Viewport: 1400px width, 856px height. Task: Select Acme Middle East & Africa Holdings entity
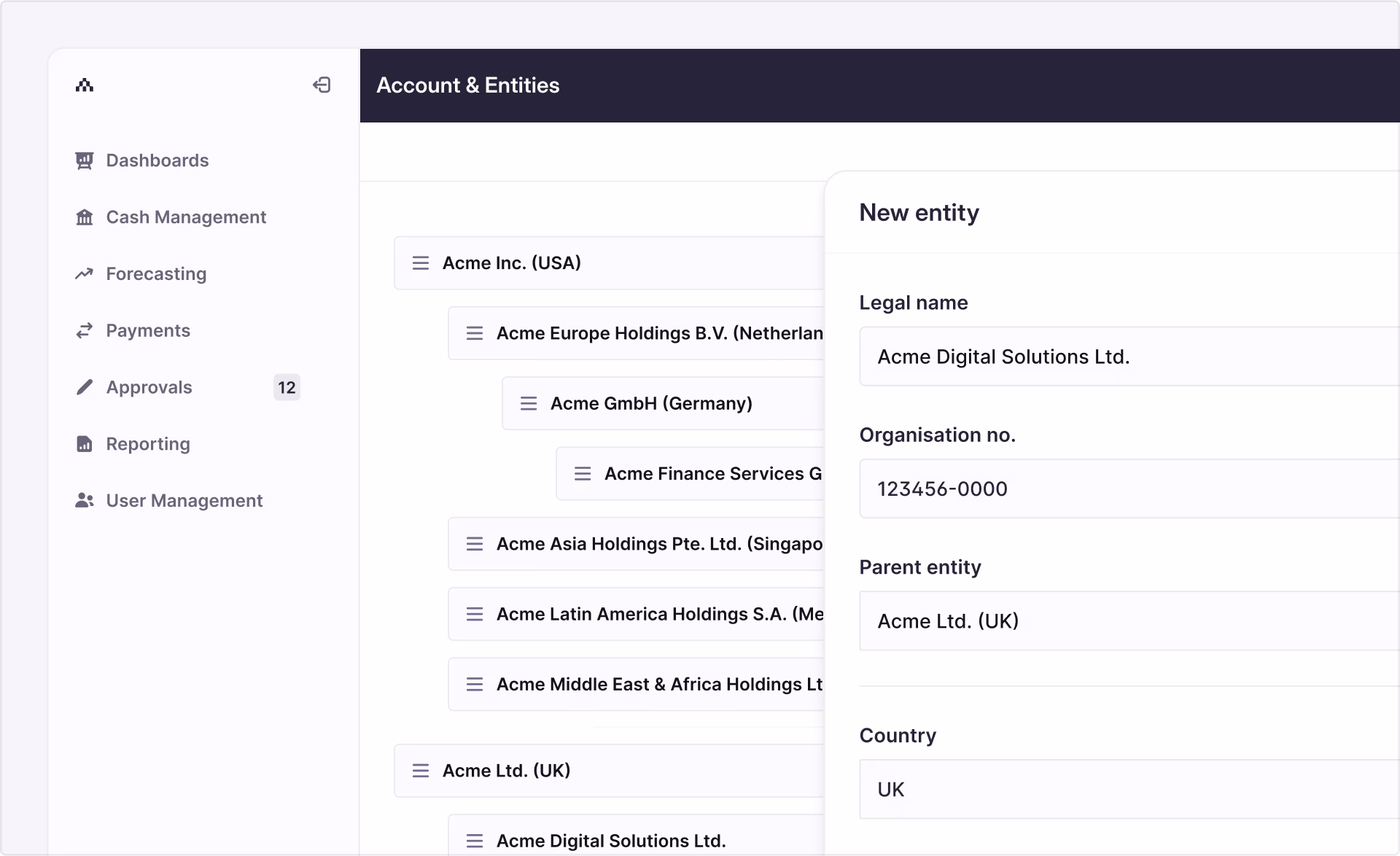point(637,684)
